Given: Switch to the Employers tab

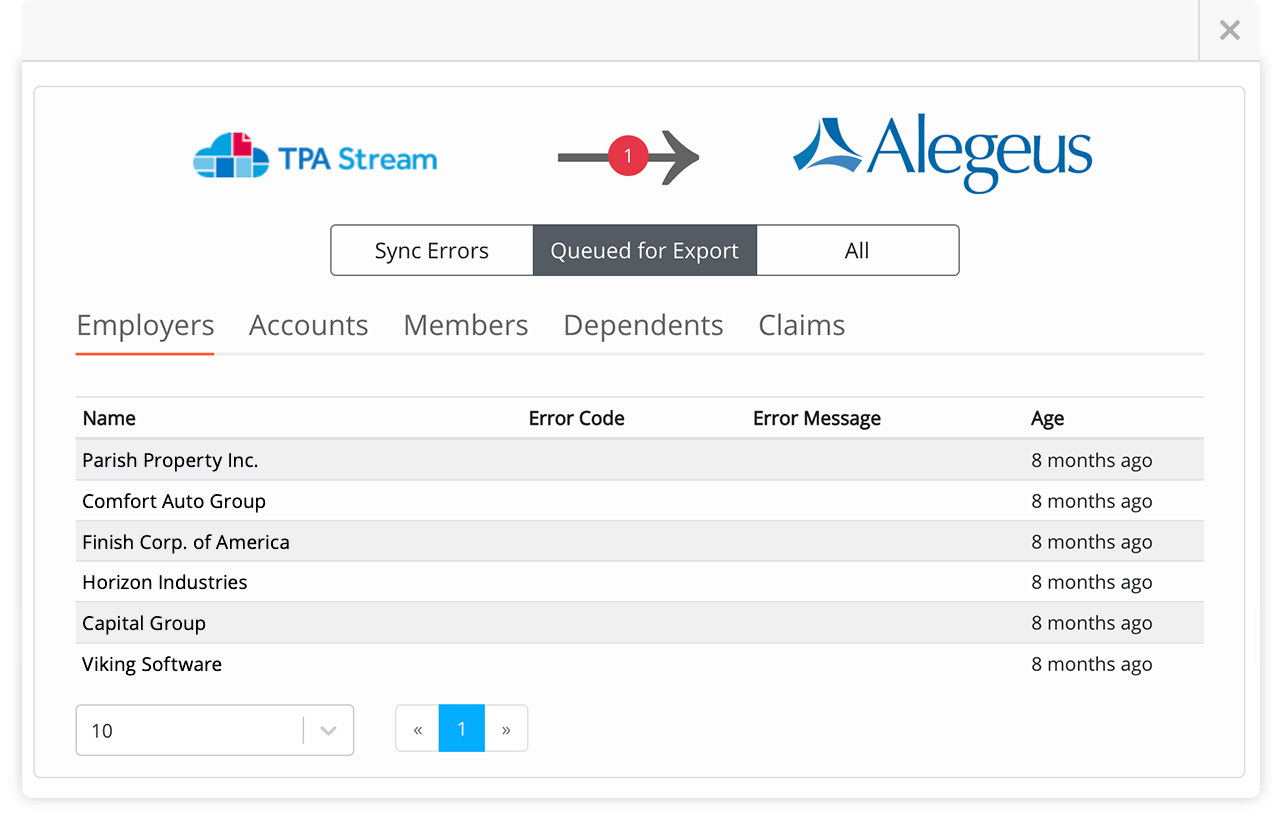Looking at the screenshot, I should 145,325.
